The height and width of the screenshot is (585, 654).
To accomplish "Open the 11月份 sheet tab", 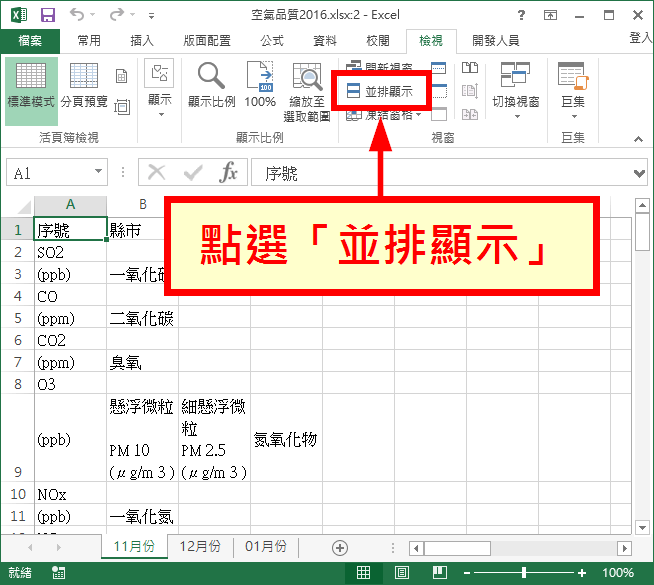I will click(x=134, y=546).
